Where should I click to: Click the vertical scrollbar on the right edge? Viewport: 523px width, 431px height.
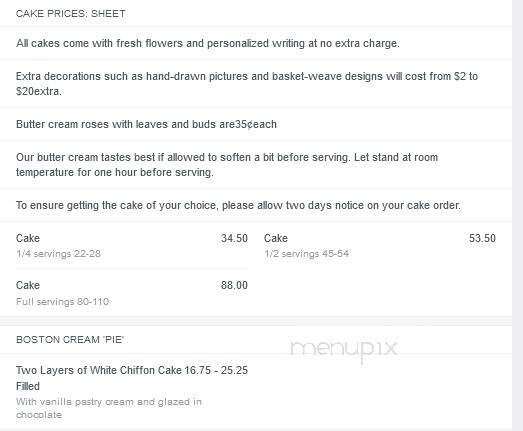517,216
